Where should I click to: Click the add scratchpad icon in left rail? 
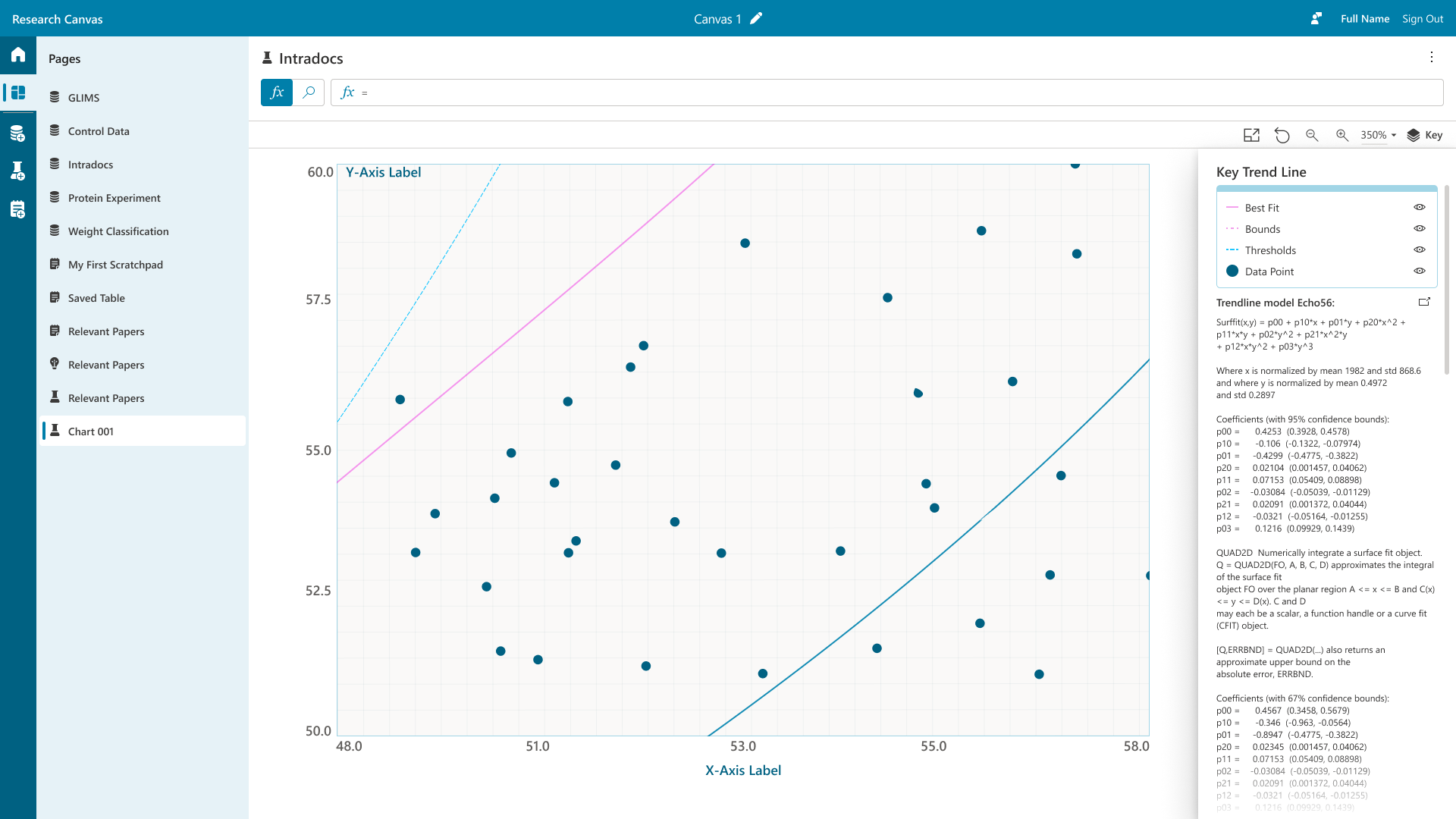(18, 210)
